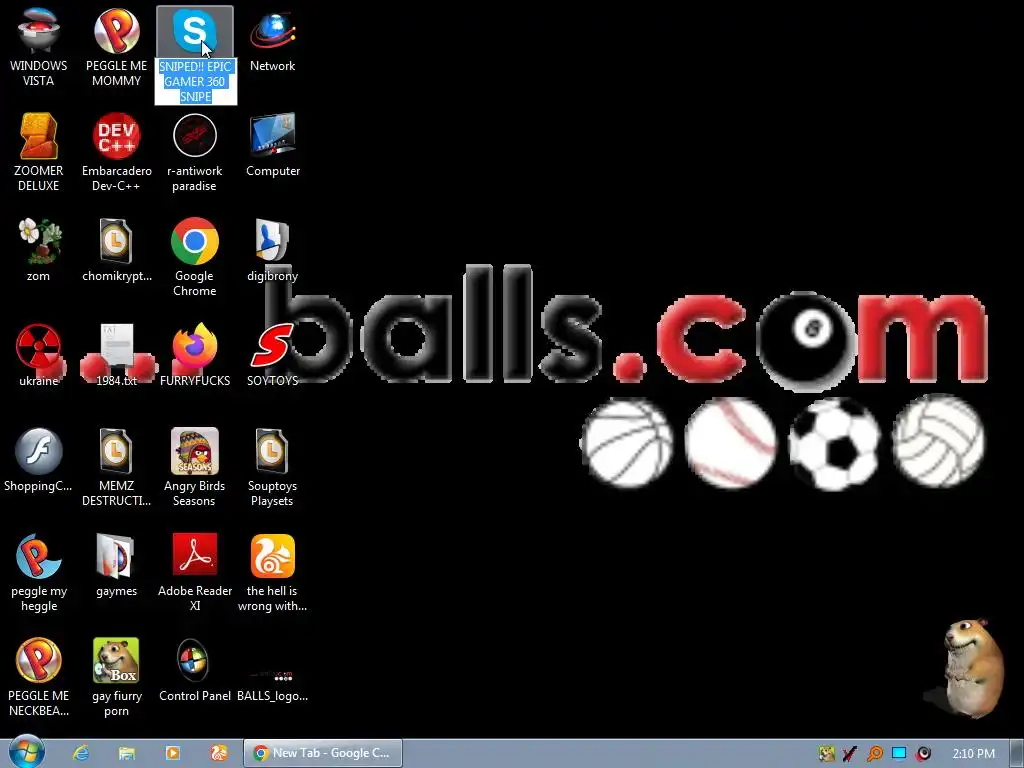Image resolution: width=1024 pixels, height=768 pixels.
Task: Click the hamster tray icon
Action: pos(826,754)
